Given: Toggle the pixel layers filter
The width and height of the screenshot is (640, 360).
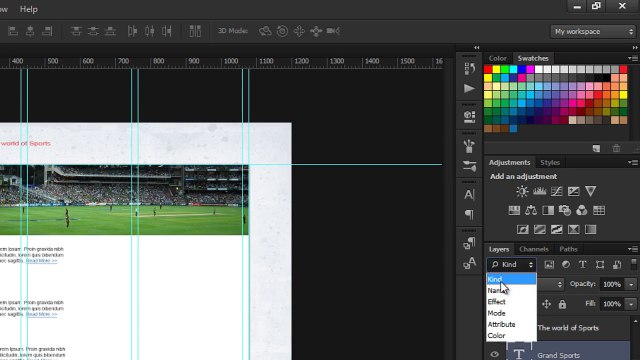Looking at the screenshot, I should click(x=549, y=264).
